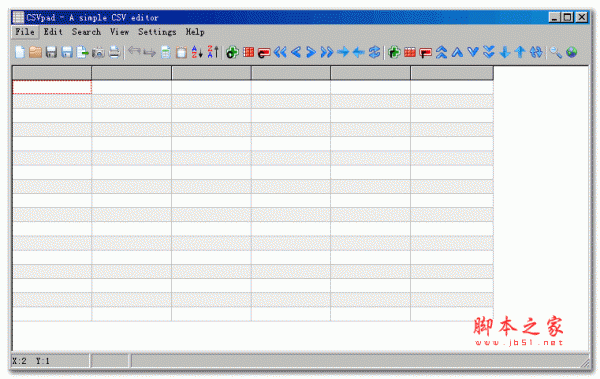Click the red row grid icon
This screenshot has width=600, height=379.
[x=410, y=52]
